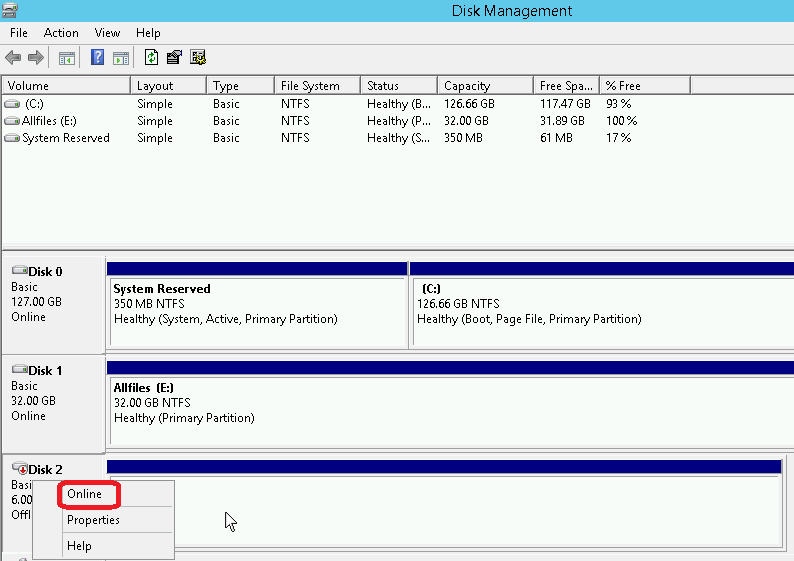Sort by the Layout column header

click(169, 86)
